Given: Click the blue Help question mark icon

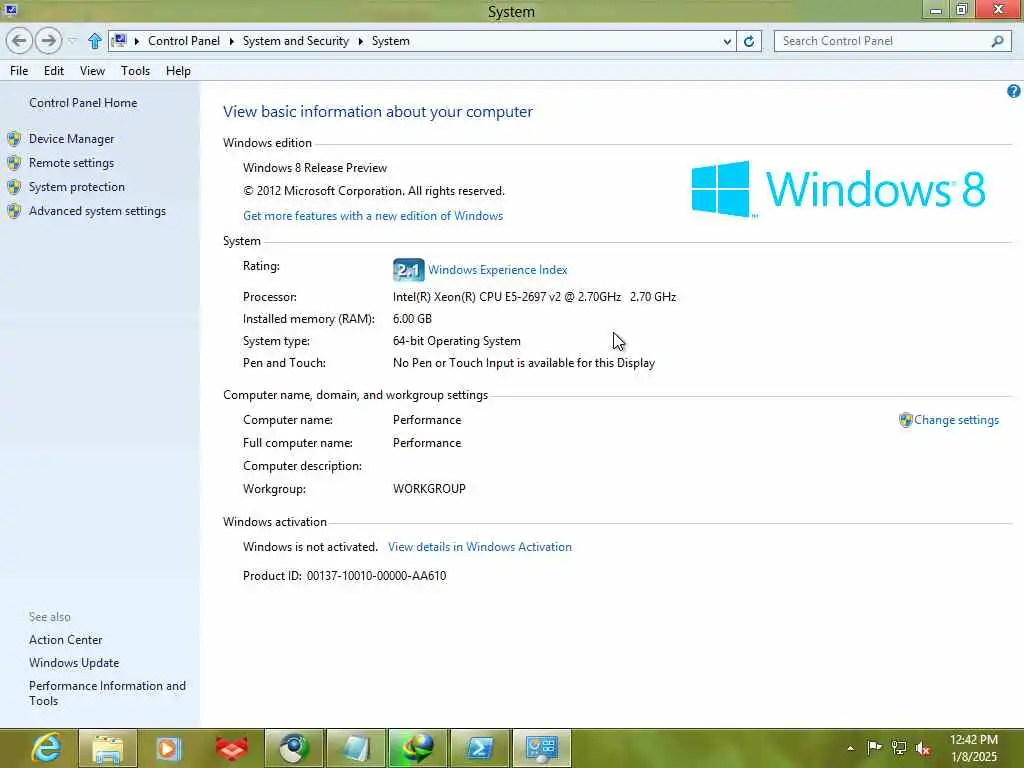Looking at the screenshot, I should [x=1014, y=91].
